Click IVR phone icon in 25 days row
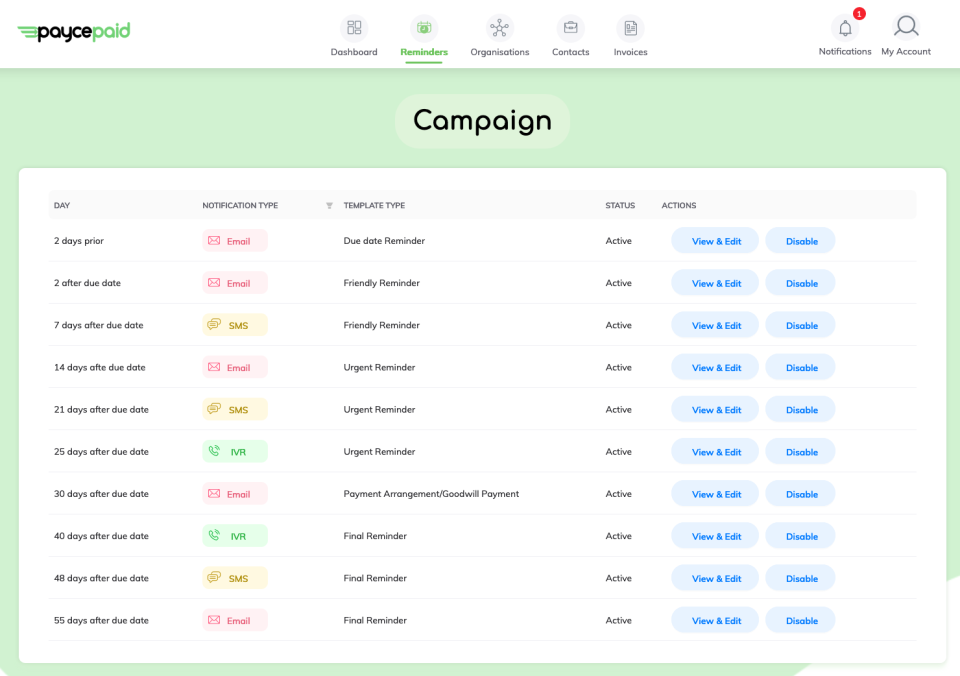960x676 pixels. (x=214, y=451)
